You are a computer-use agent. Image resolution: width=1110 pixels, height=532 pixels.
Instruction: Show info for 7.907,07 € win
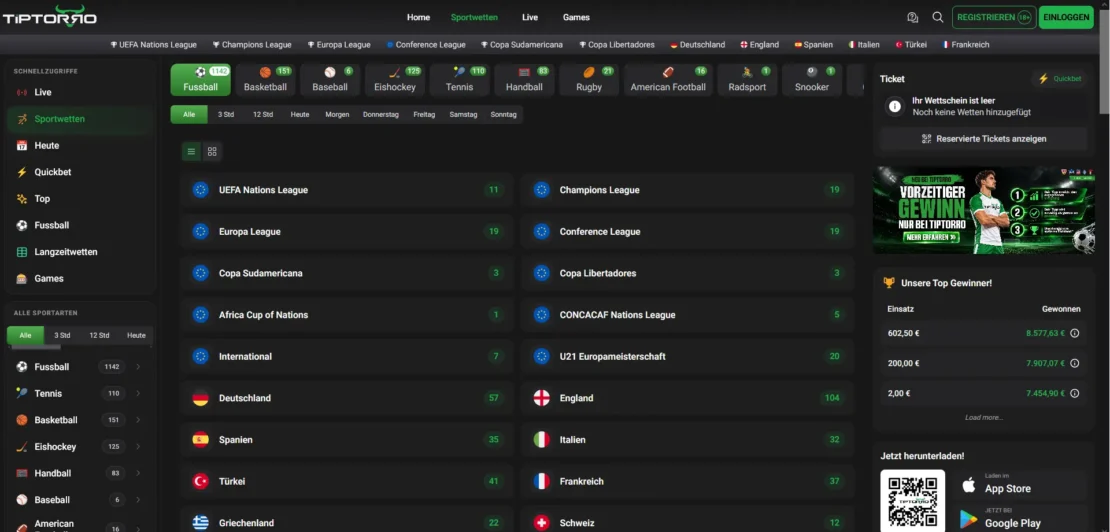[1074, 363]
